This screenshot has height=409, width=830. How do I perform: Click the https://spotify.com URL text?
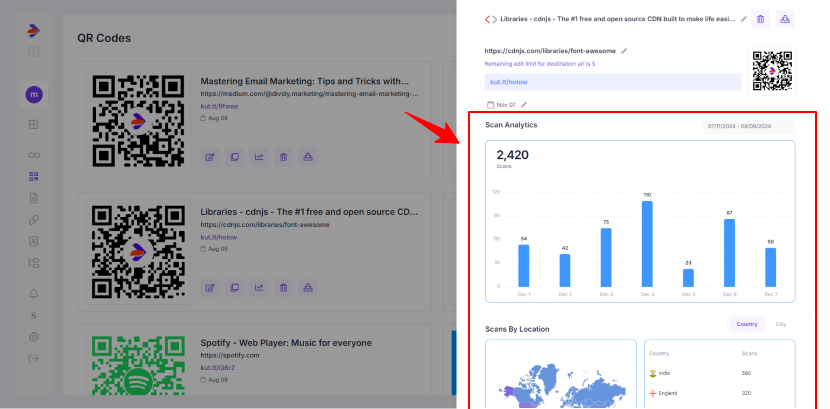(230, 356)
